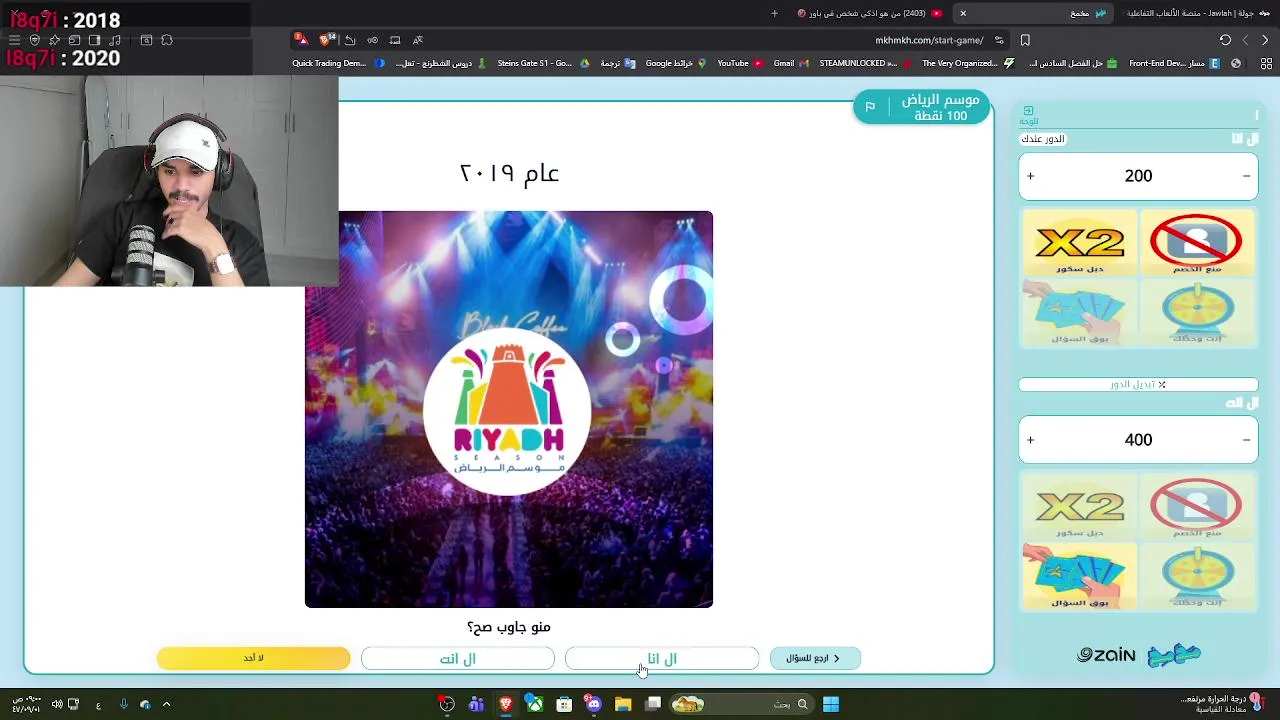Click the volume speaker icon in system tray
The height and width of the screenshot is (720, 1280).
click(56, 704)
